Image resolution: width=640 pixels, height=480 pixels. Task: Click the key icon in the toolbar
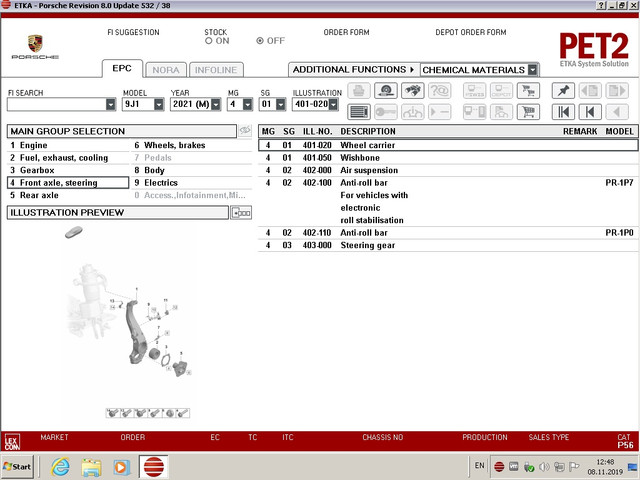[x=386, y=112]
